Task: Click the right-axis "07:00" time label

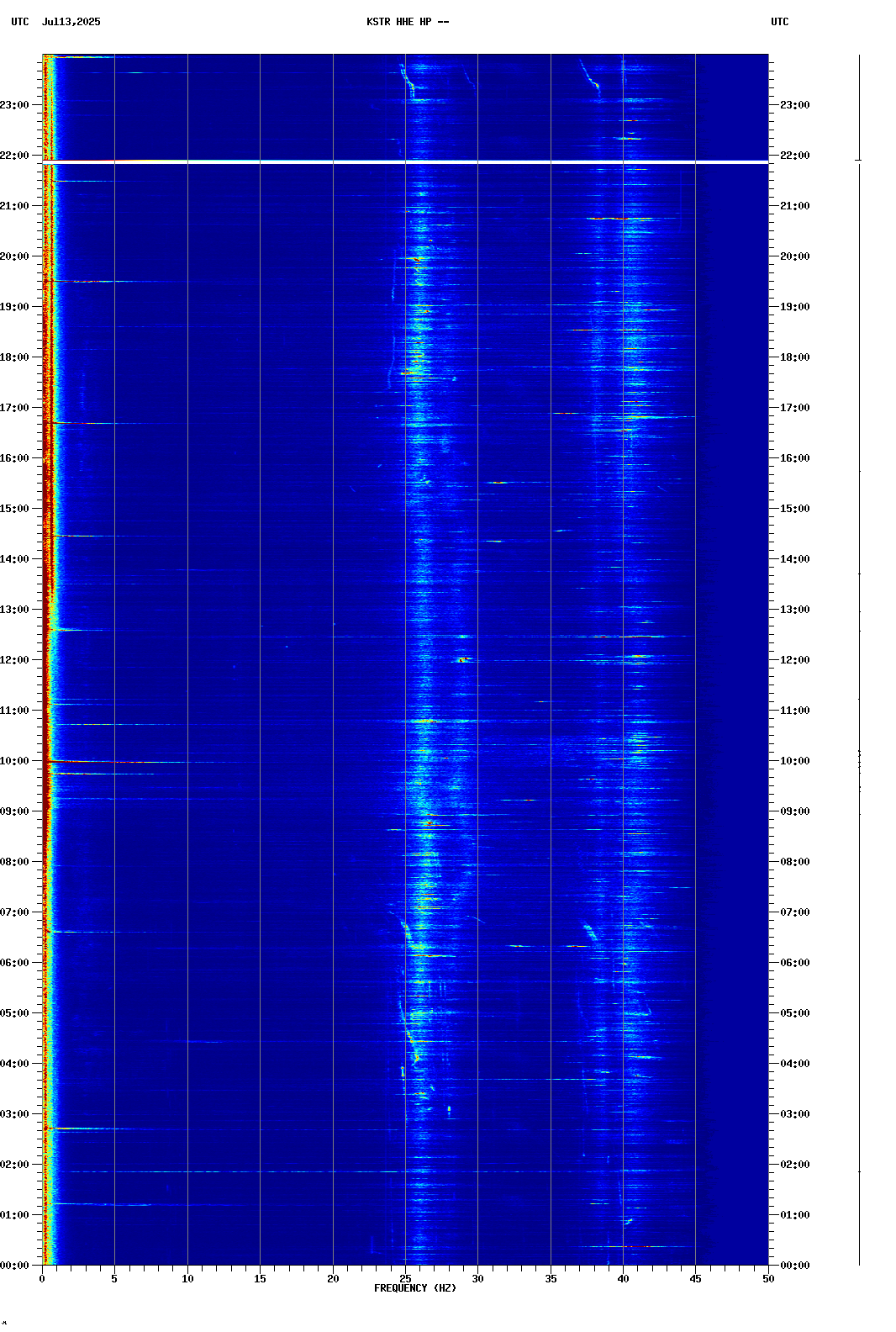Action: tap(795, 912)
